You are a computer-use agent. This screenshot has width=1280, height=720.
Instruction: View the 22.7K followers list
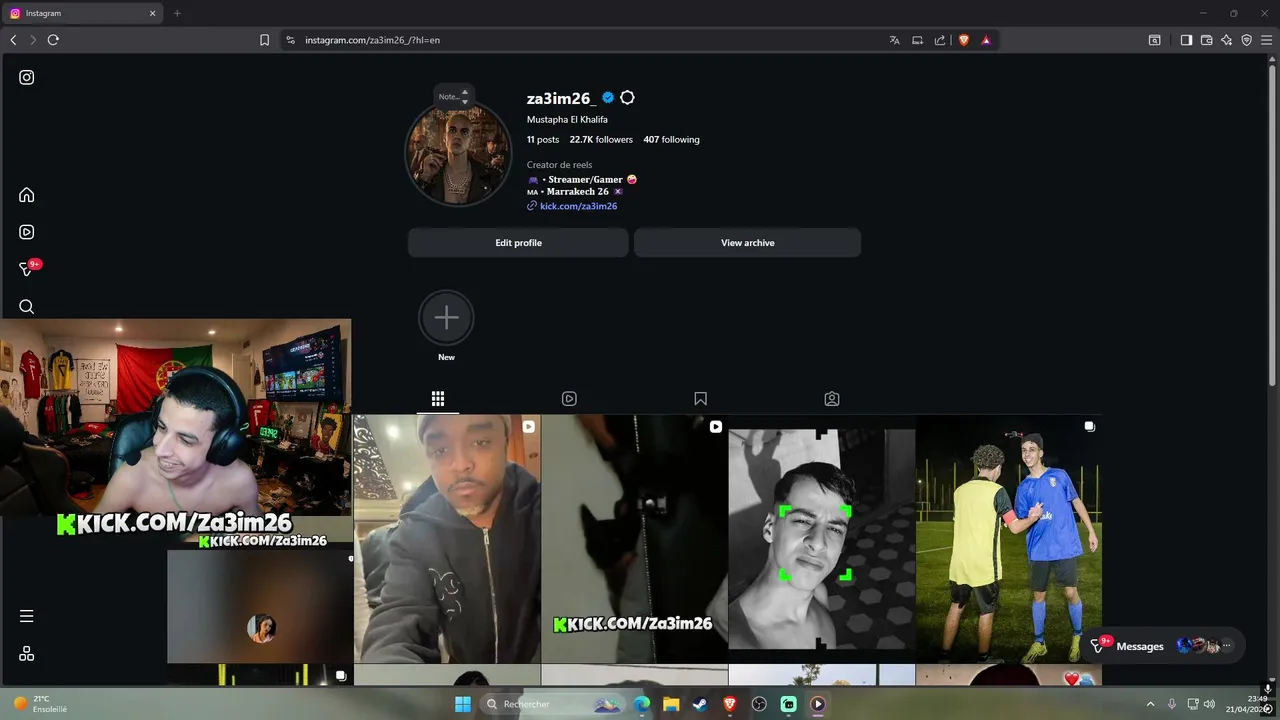[601, 140]
